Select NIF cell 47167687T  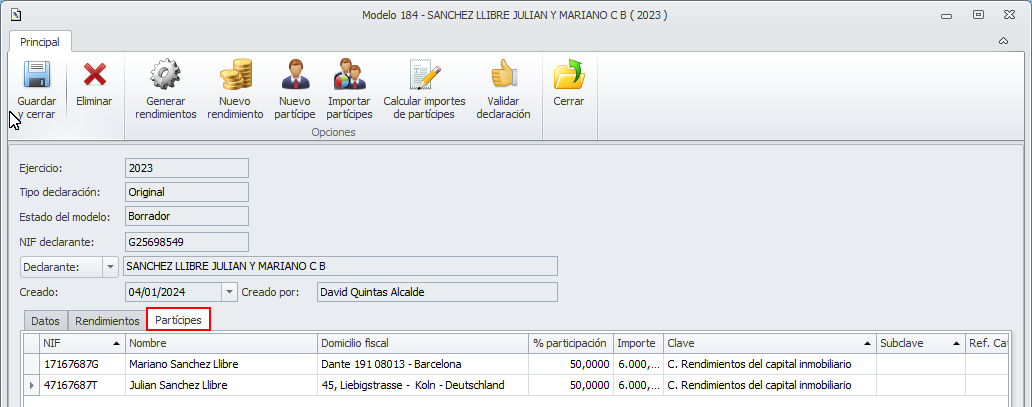82,385
